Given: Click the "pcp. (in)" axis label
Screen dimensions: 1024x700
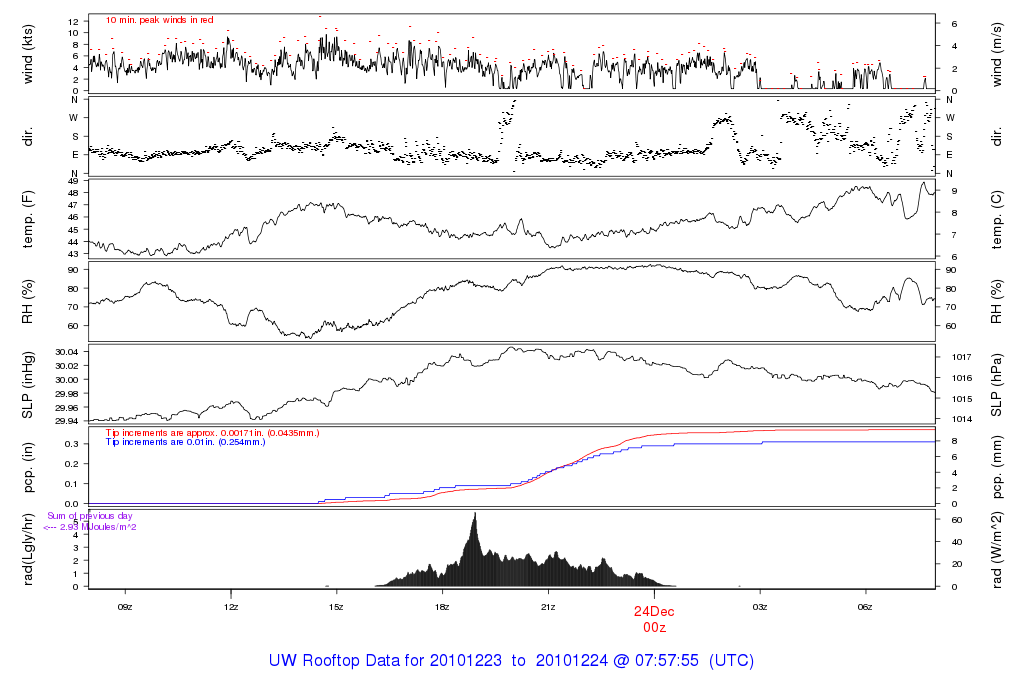Looking at the screenshot, I should click(x=30, y=466).
